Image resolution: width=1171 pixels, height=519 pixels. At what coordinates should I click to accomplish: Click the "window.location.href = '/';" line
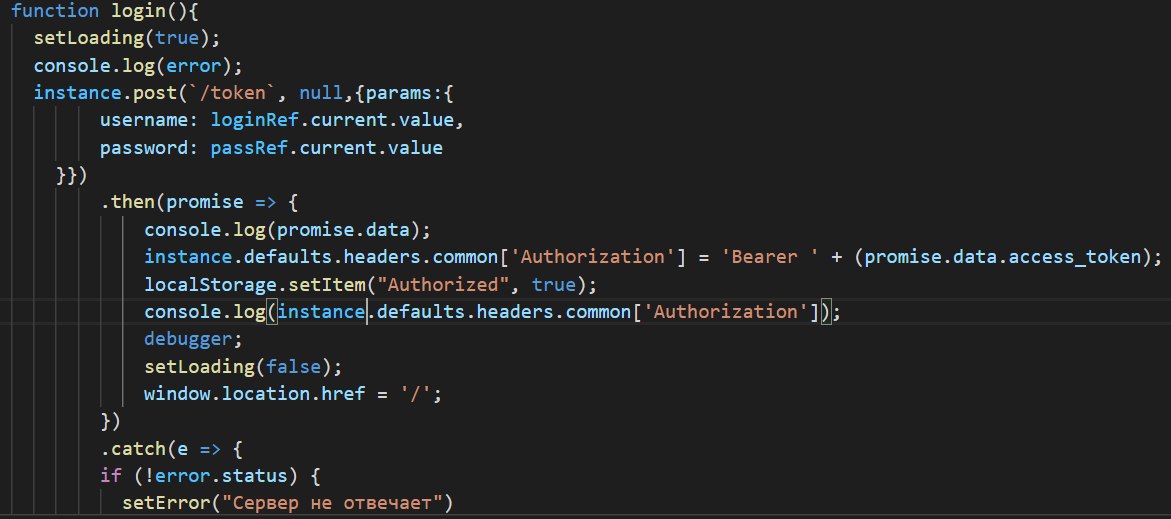pyautogui.click(x=293, y=394)
